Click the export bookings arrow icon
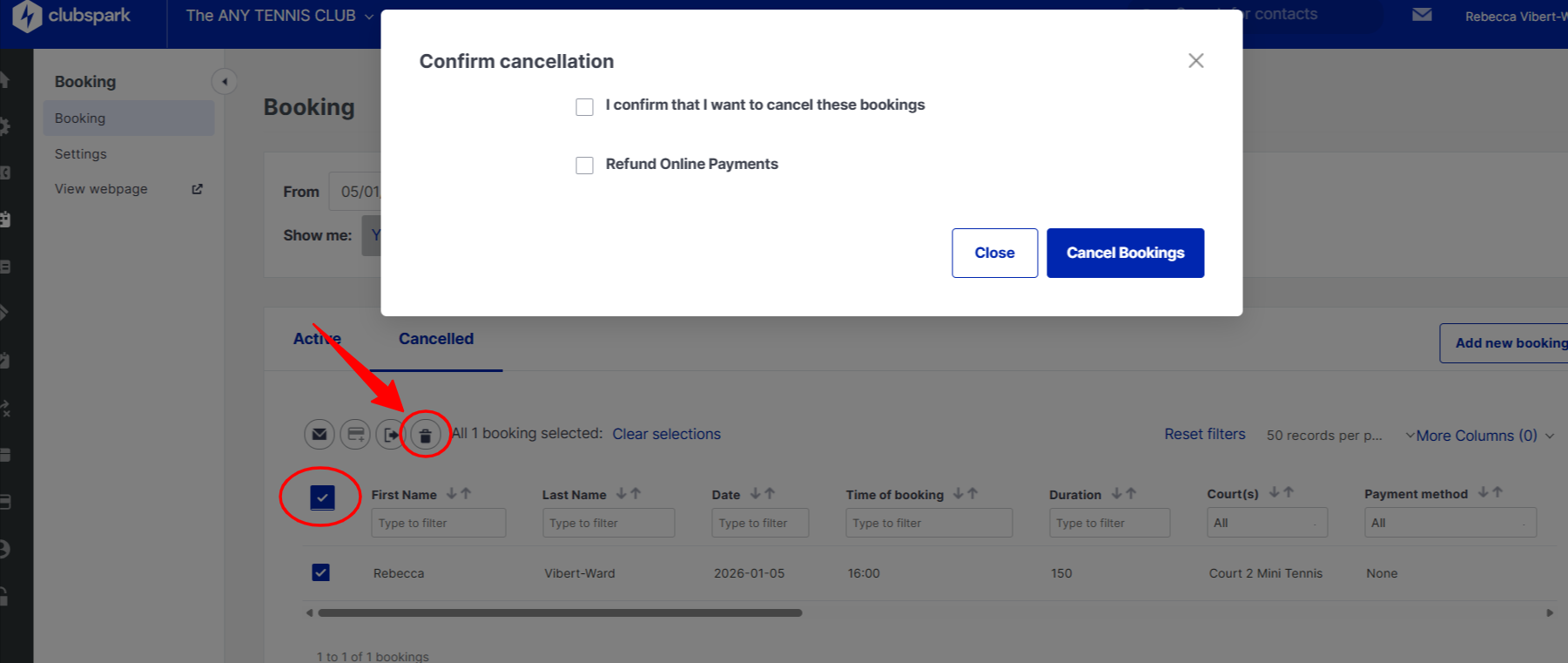Viewport: 1568px width, 663px height. point(390,434)
